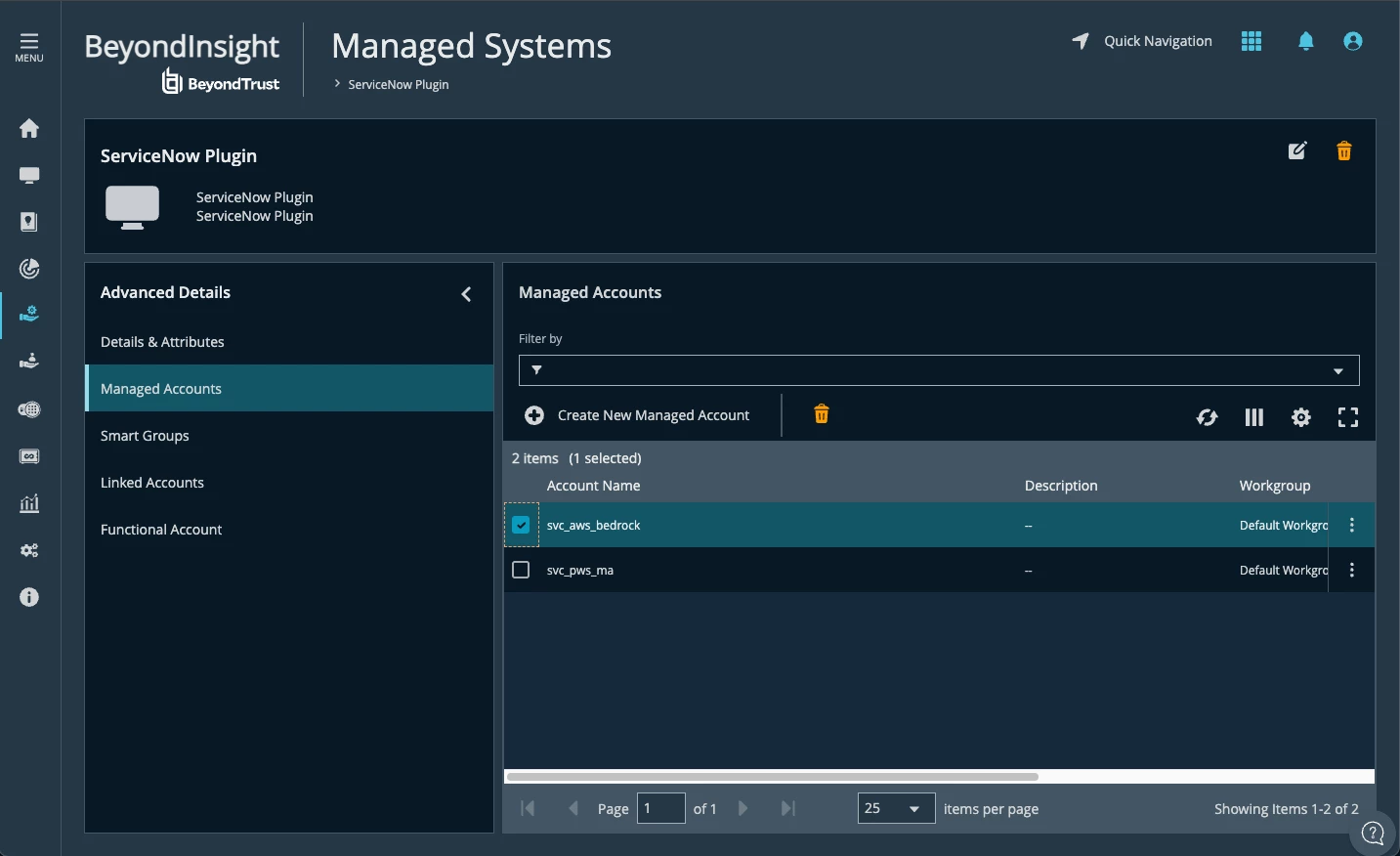Go to previous page
Image resolution: width=1400 pixels, height=856 pixels.
click(573, 808)
